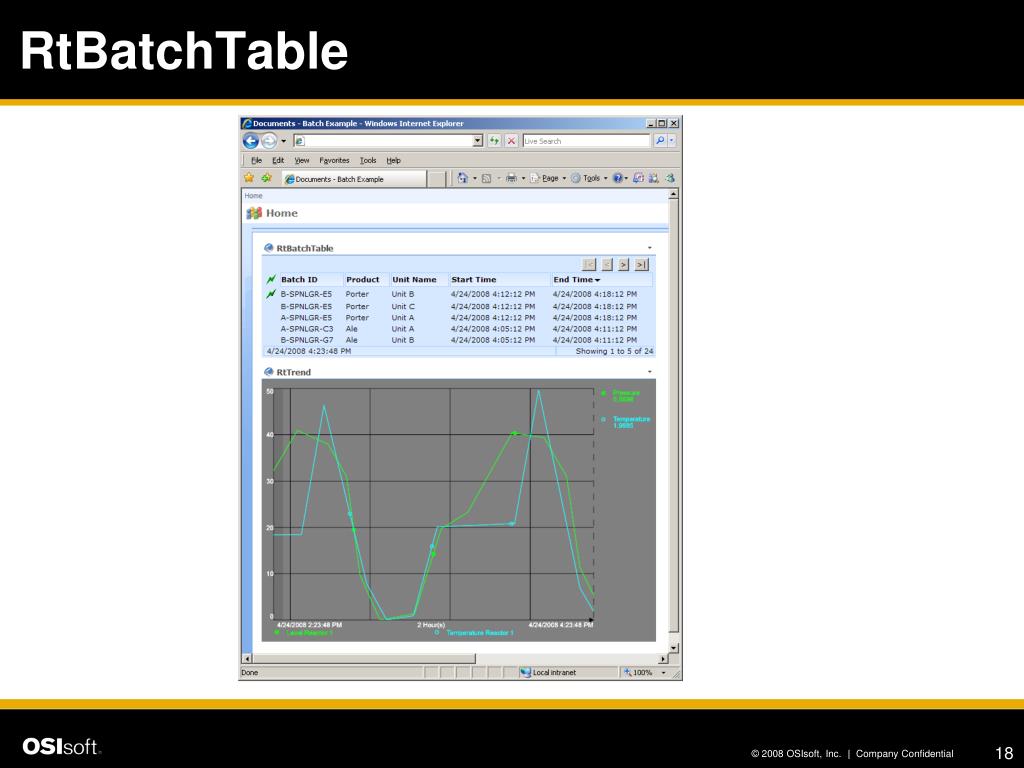1024x768 pixels.
Task: Click in the Live Search box
Action: [586, 140]
